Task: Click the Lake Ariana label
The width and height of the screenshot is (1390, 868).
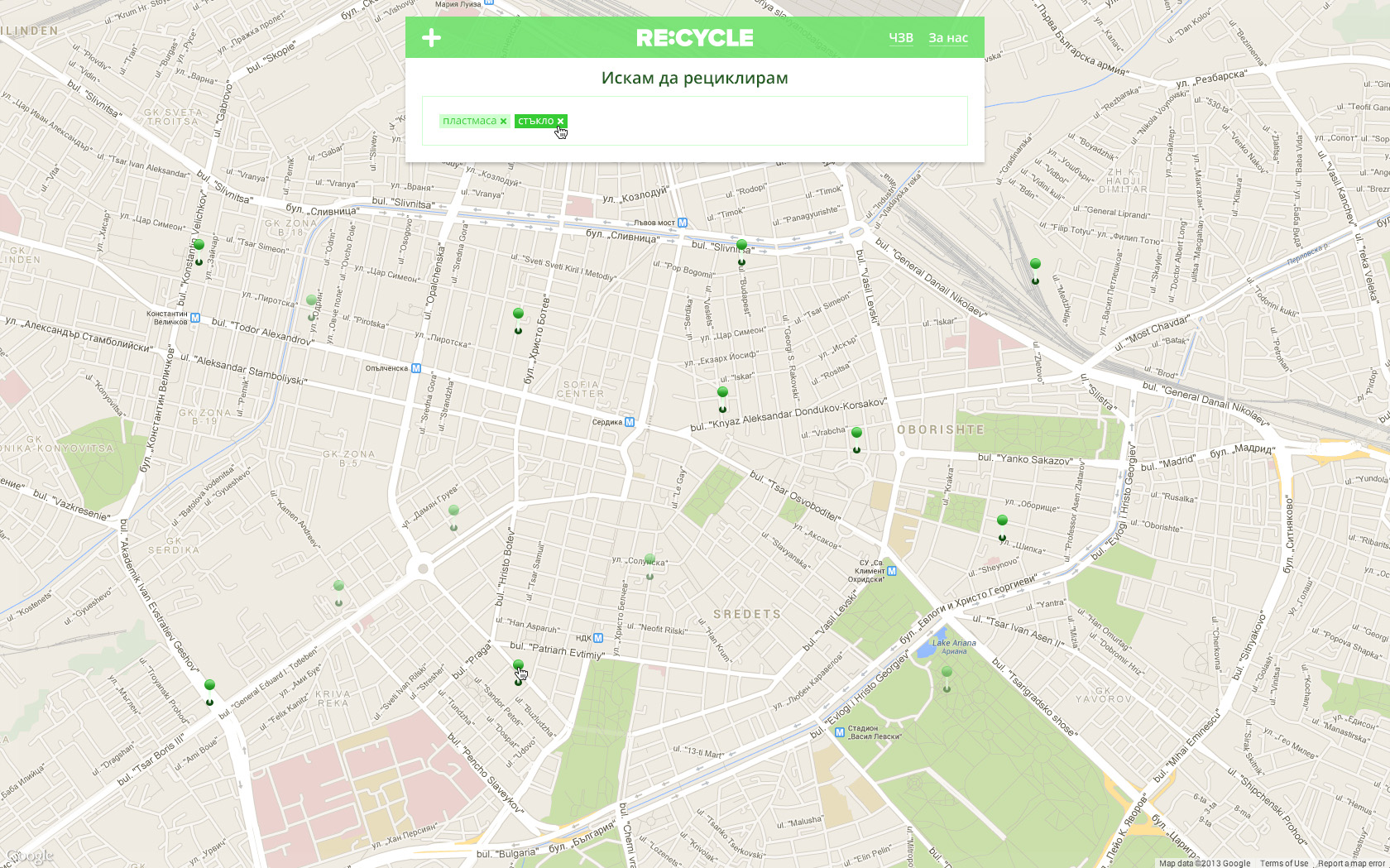Action: (954, 646)
